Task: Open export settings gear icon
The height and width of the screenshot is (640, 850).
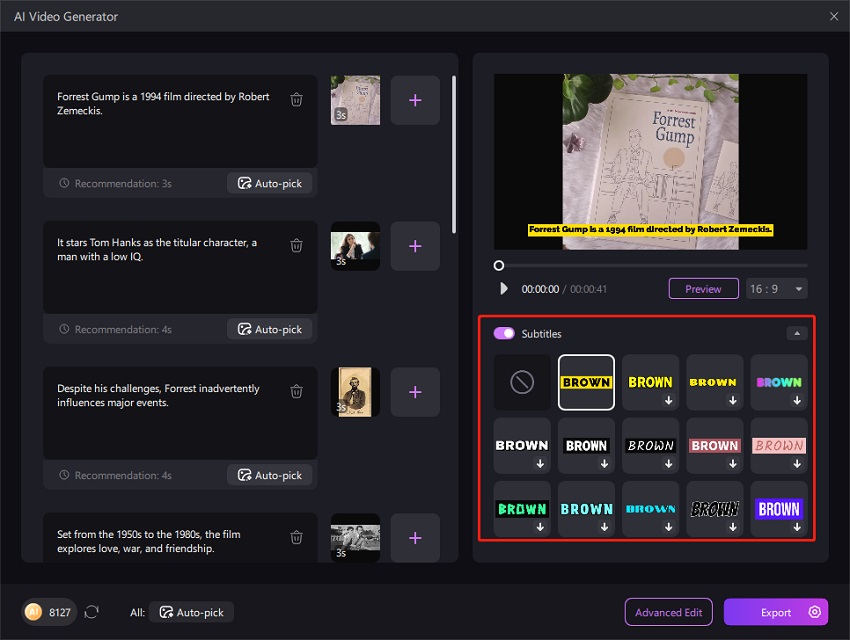Action: click(814, 612)
